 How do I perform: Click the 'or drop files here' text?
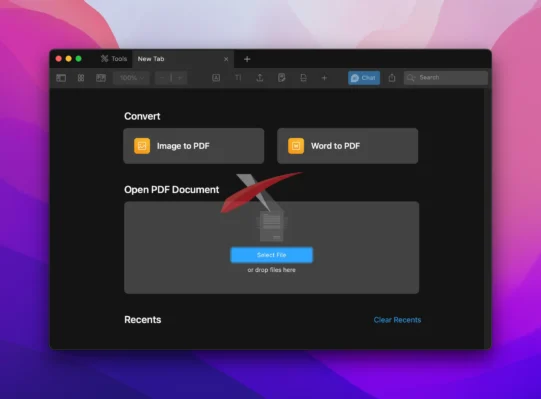272,270
